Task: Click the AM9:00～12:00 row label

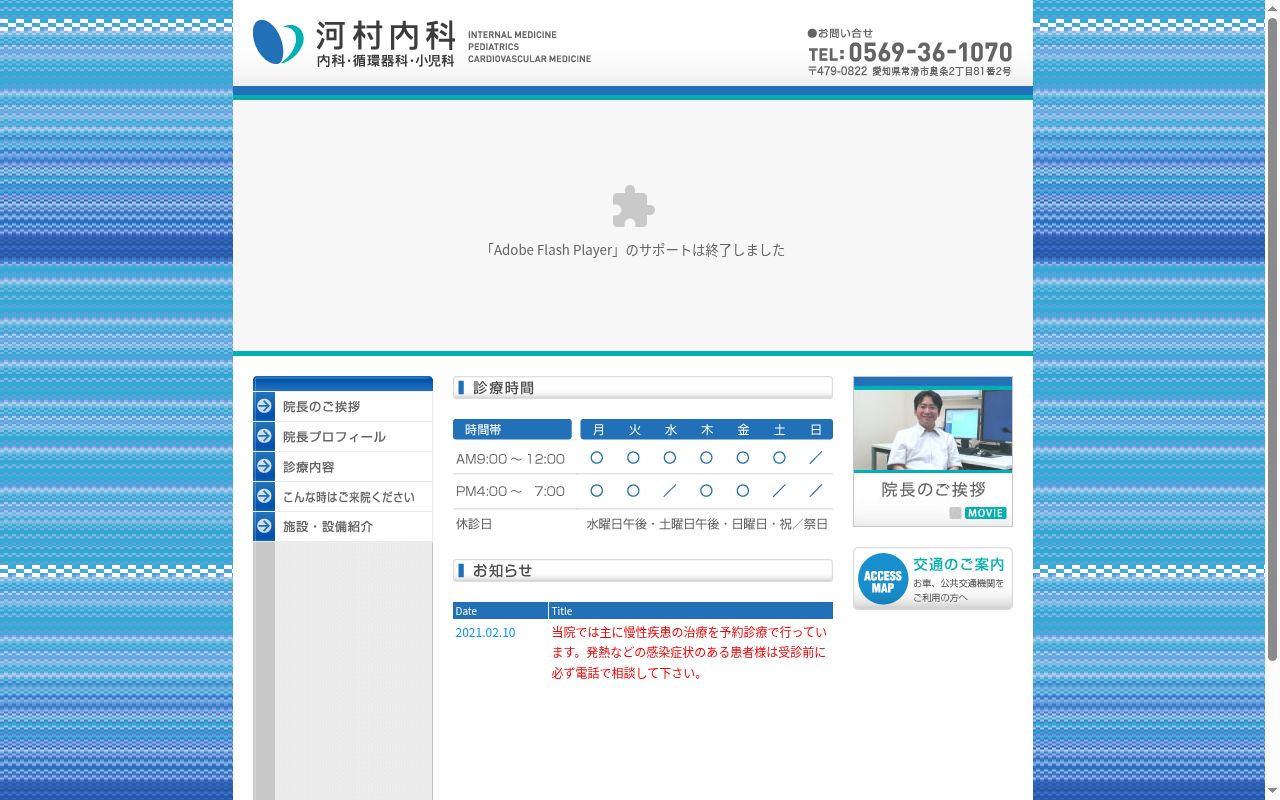Action: pos(510,459)
